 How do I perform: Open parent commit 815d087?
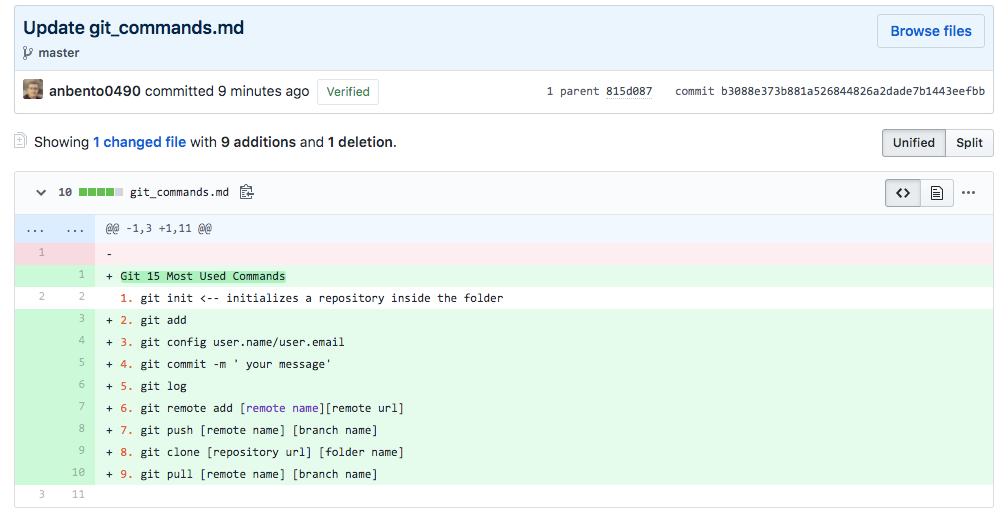629,91
